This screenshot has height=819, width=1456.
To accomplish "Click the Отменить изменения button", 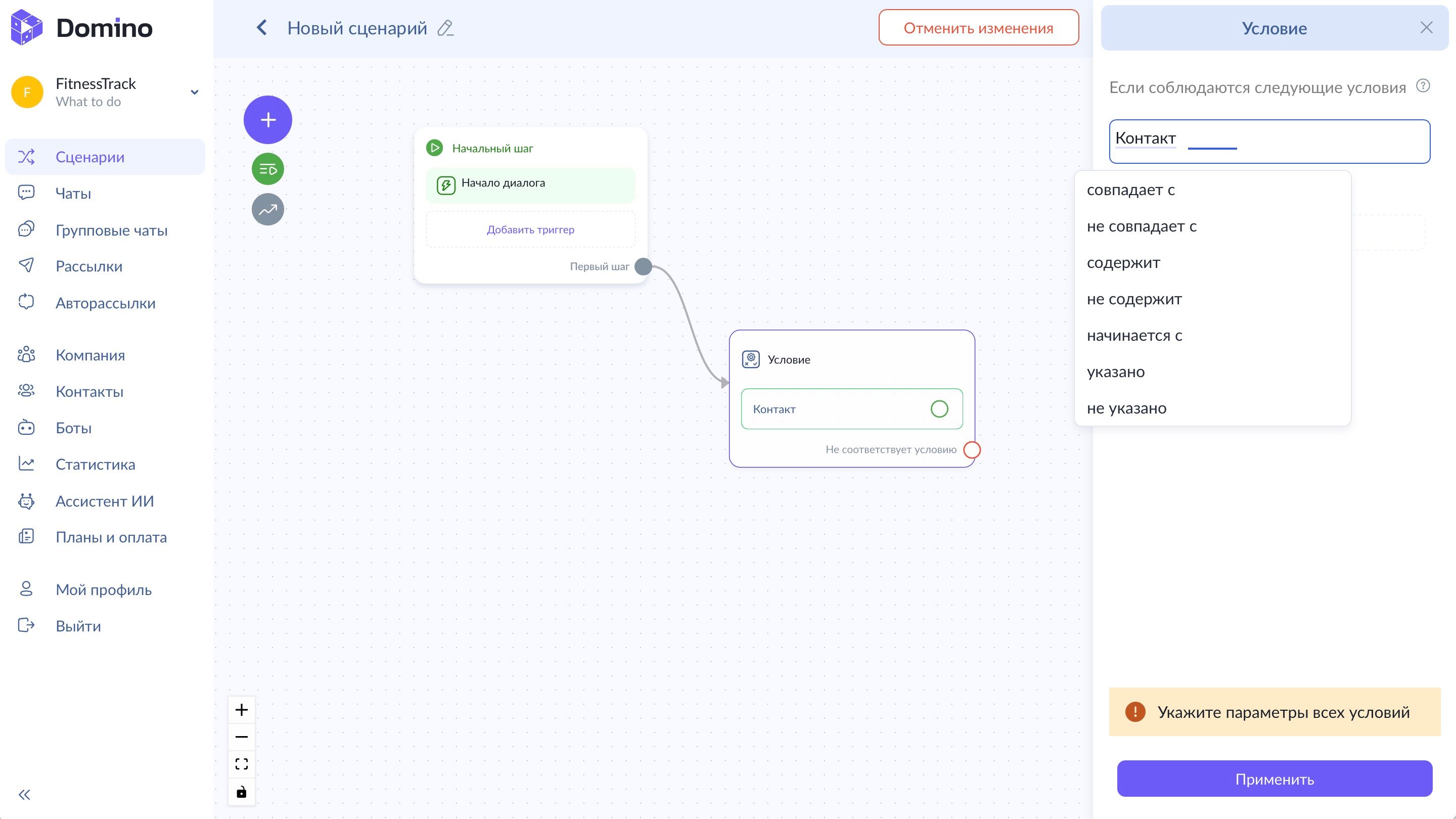I will (x=978, y=28).
